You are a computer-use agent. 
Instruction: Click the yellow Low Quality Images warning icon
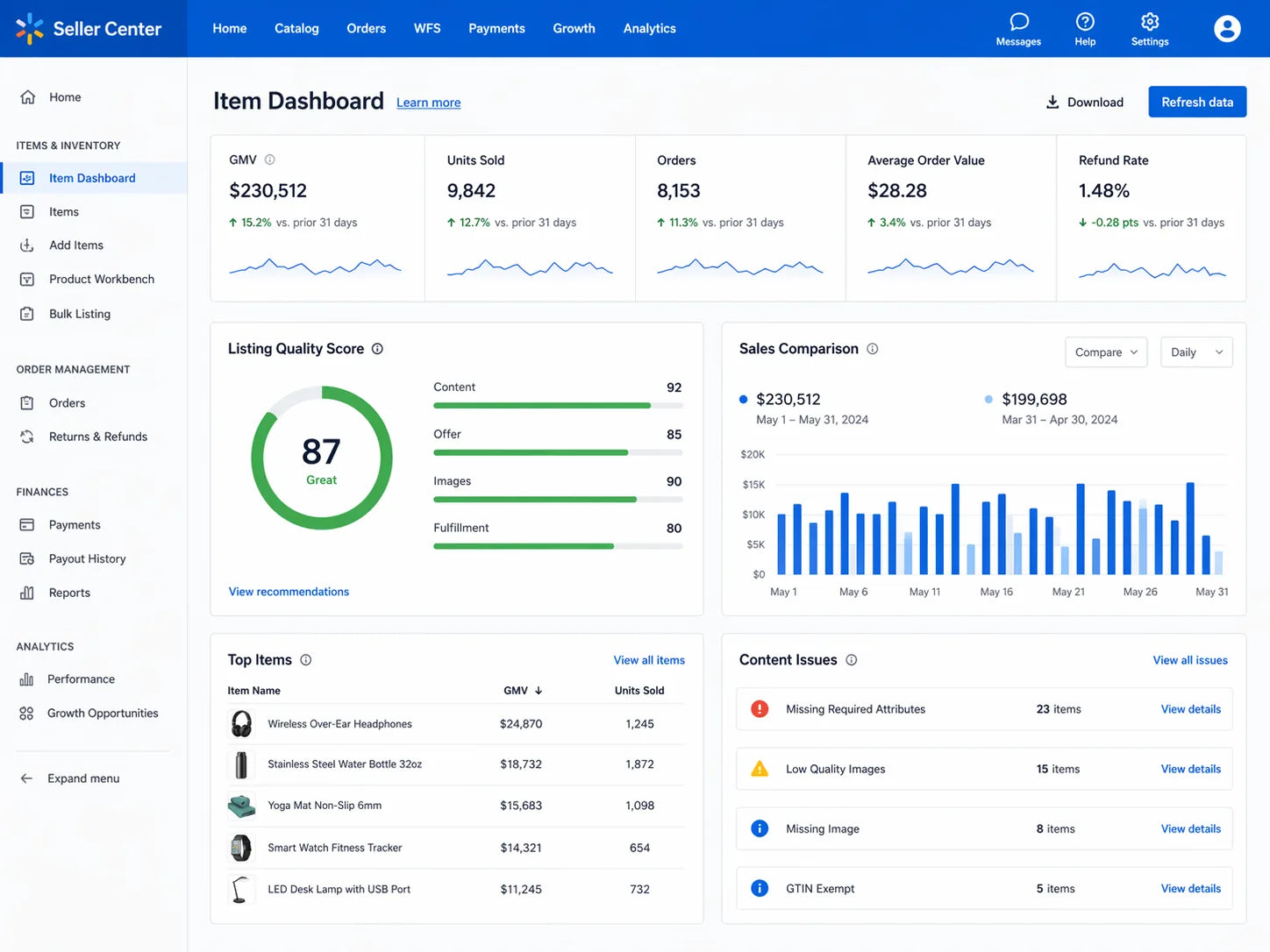pyautogui.click(x=760, y=769)
